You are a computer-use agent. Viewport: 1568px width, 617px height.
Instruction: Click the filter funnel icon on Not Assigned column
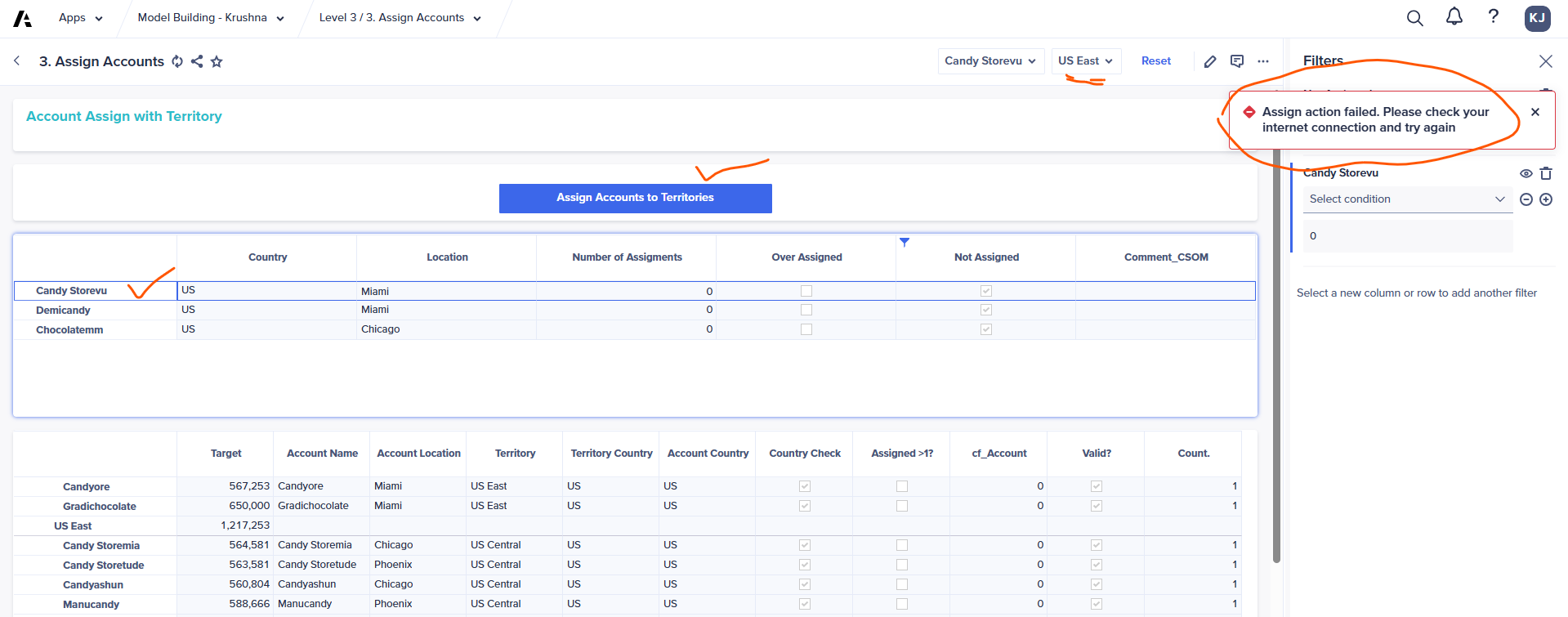point(905,242)
